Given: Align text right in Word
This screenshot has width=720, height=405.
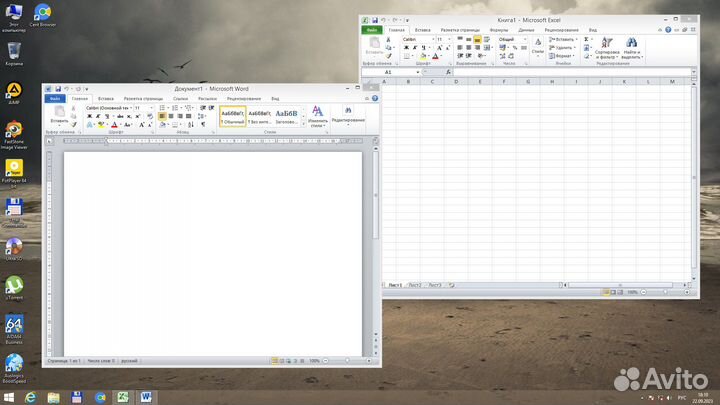Looking at the screenshot, I should coord(180,116).
